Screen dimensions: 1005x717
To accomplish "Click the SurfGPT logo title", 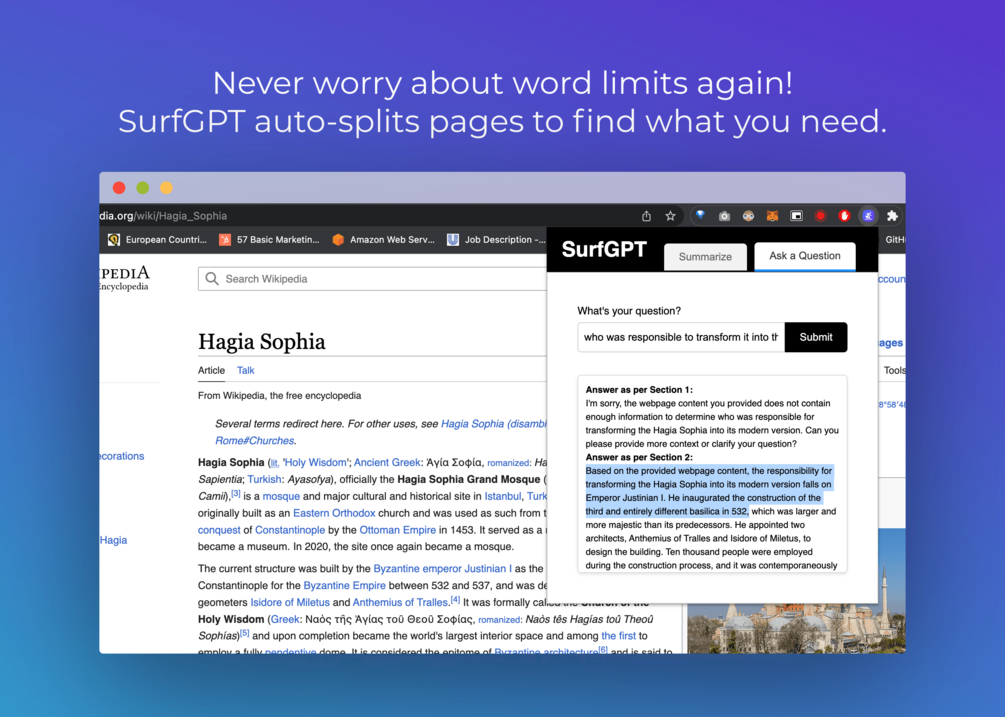I will click(x=604, y=249).
